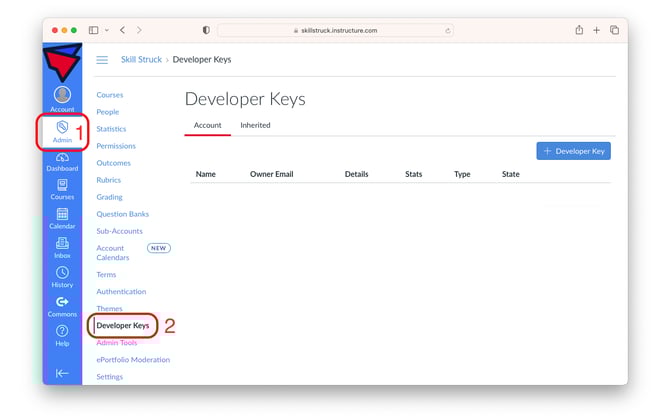Open the Account avatar in global navigation

coord(62,95)
